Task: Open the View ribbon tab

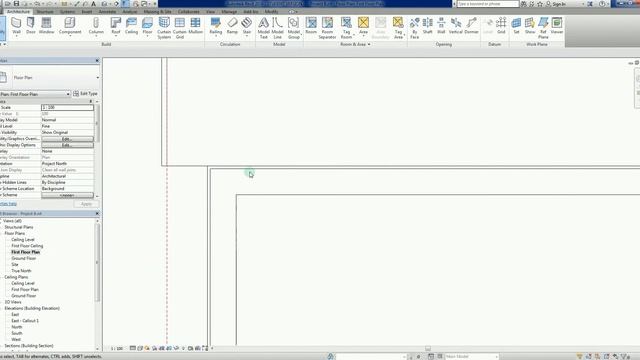Action: [x=210, y=12]
